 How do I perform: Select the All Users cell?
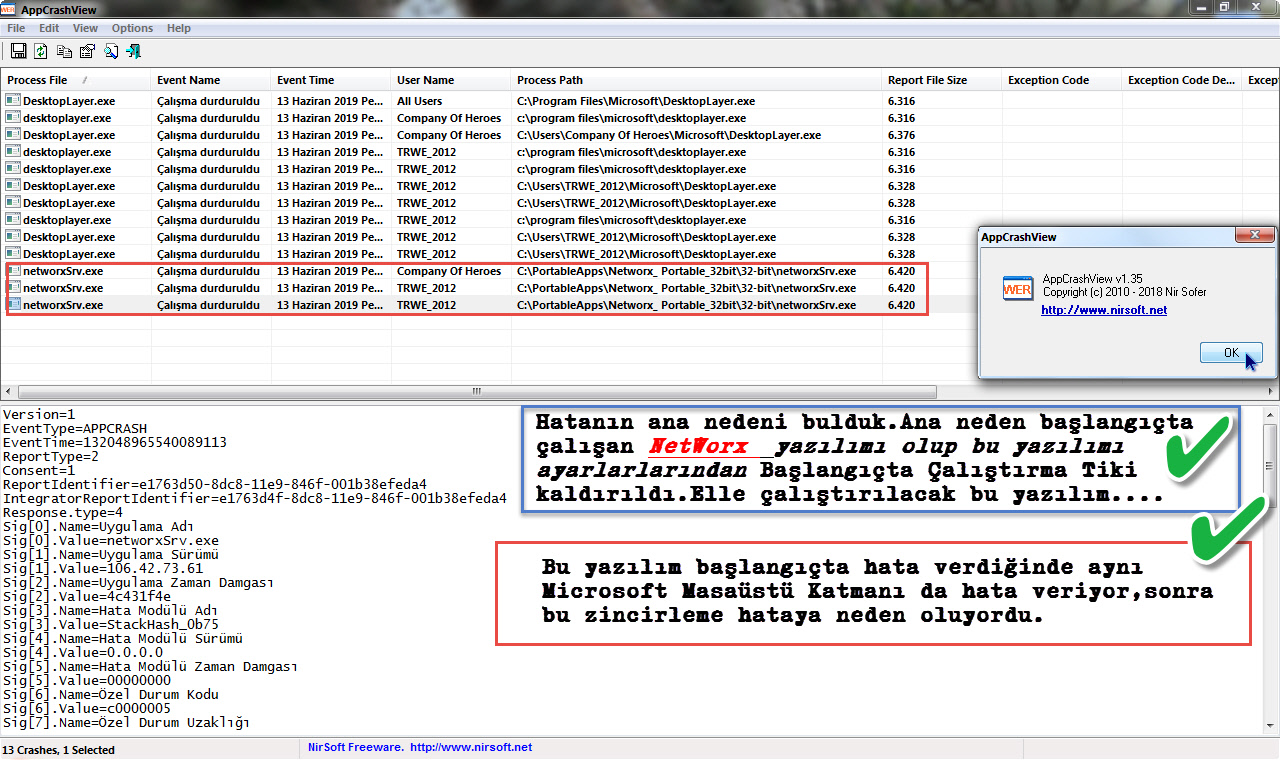pos(420,101)
